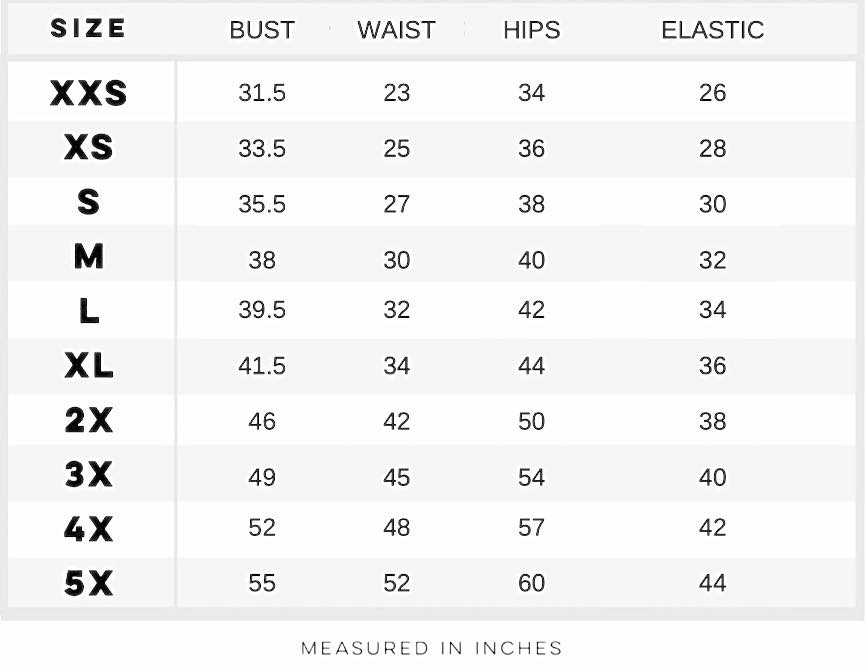Select waist value 27 in S row
The width and height of the screenshot is (865, 668).
pyautogui.click(x=397, y=204)
